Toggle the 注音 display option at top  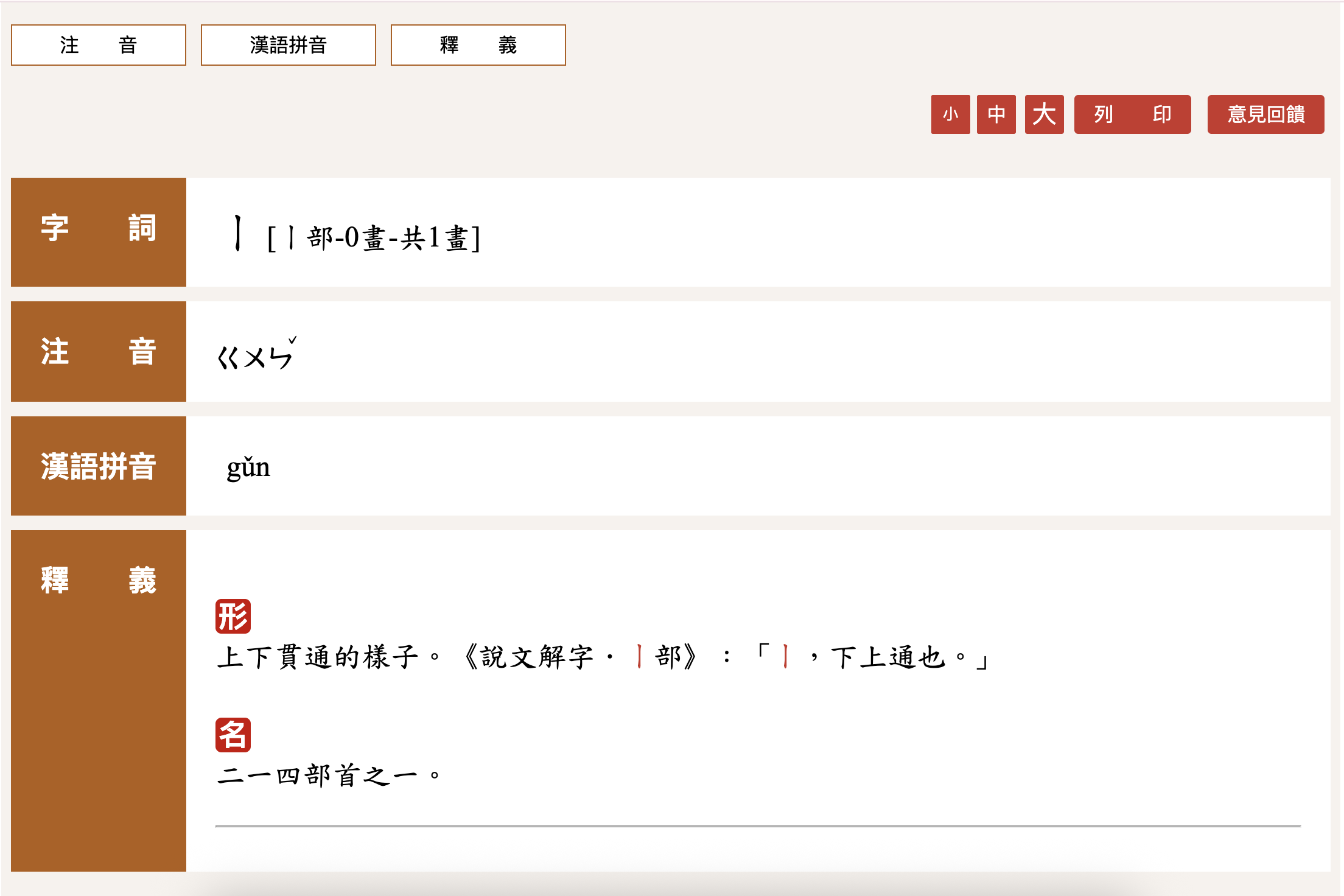[x=98, y=44]
